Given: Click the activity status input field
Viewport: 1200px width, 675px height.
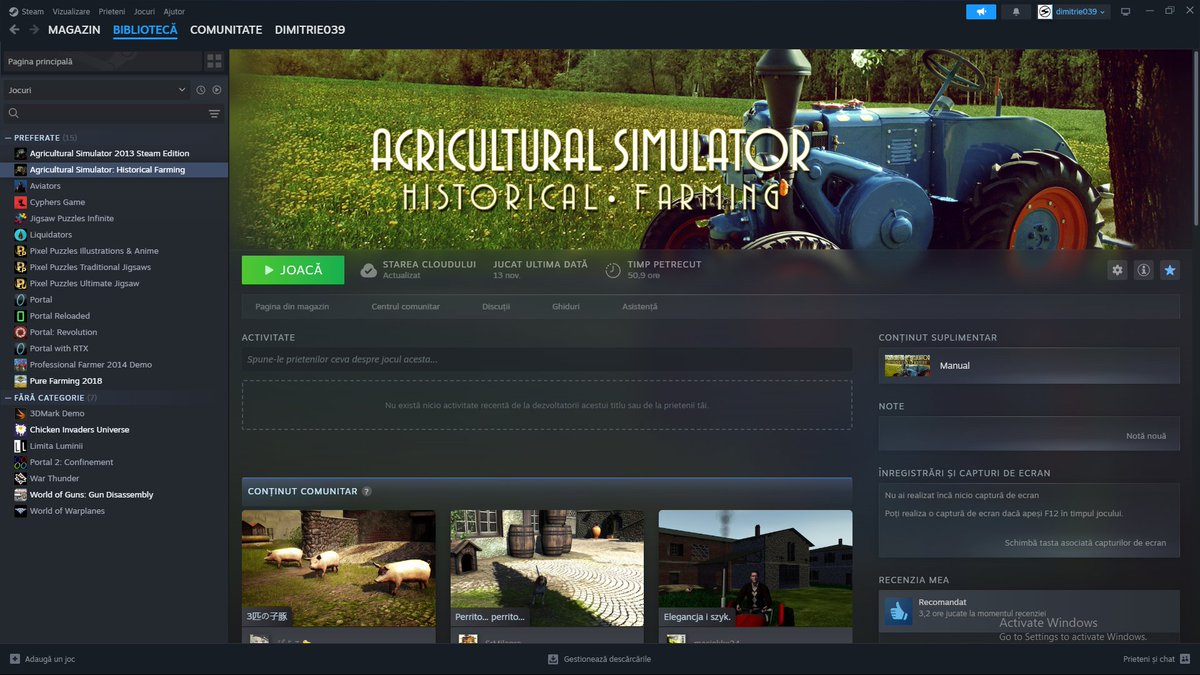Looking at the screenshot, I should 547,359.
